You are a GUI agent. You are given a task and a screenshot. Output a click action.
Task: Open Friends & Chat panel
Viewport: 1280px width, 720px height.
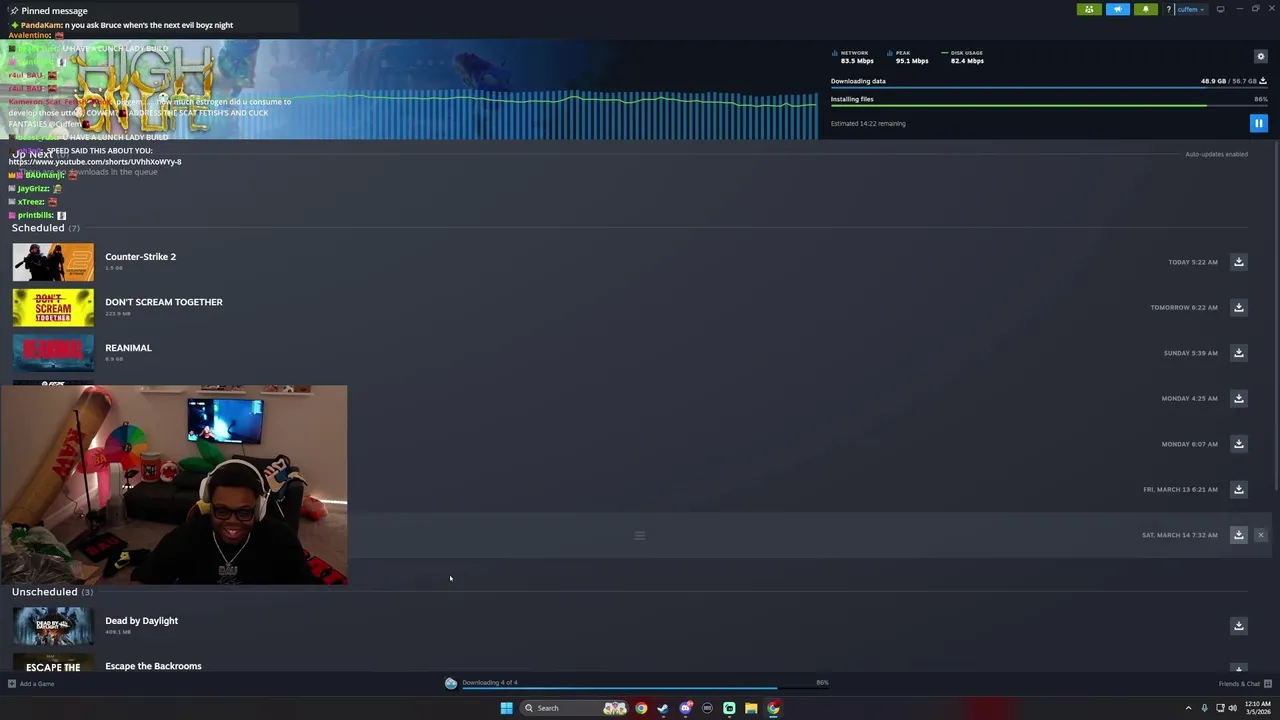click(x=1245, y=684)
